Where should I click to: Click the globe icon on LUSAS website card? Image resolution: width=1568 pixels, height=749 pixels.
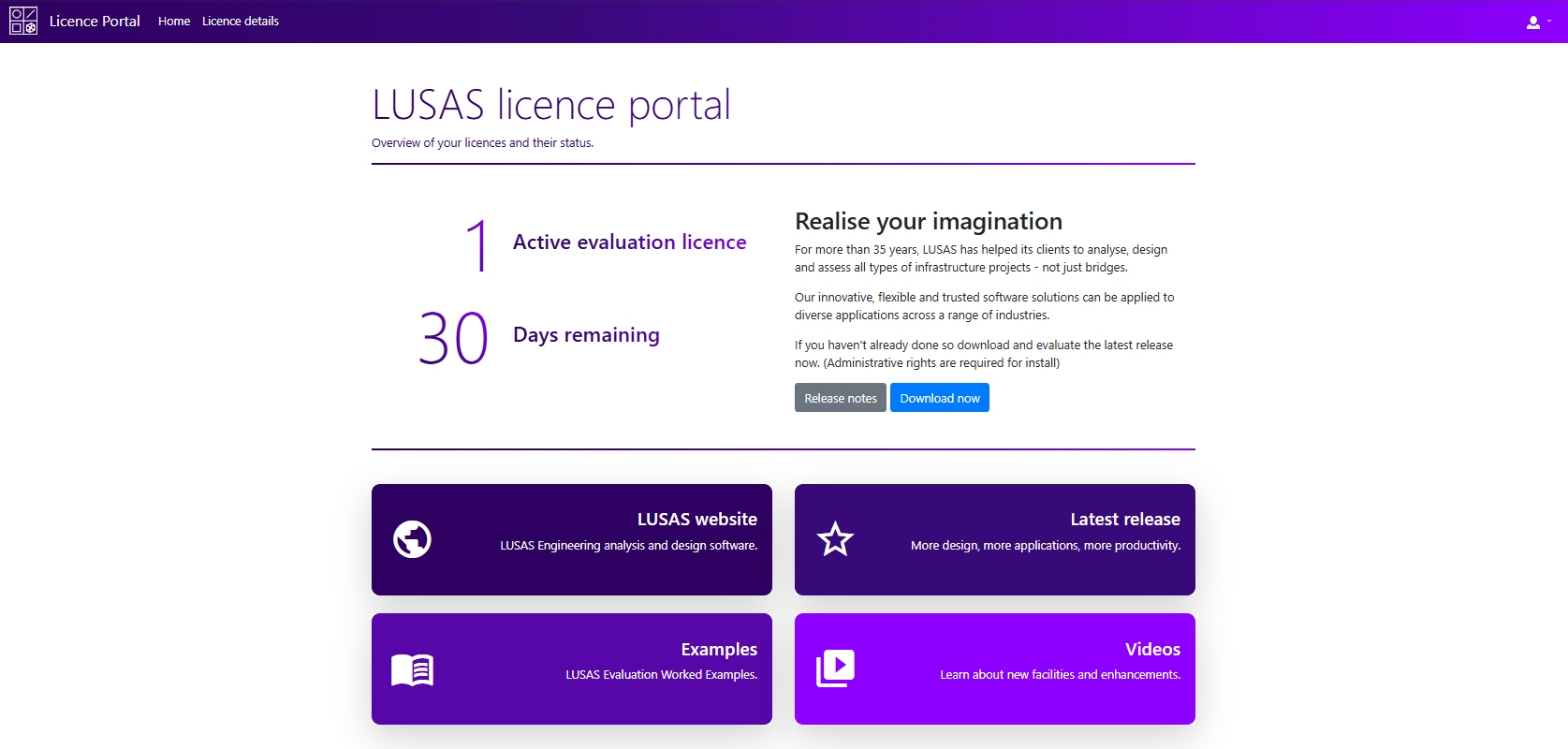(412, 539)
